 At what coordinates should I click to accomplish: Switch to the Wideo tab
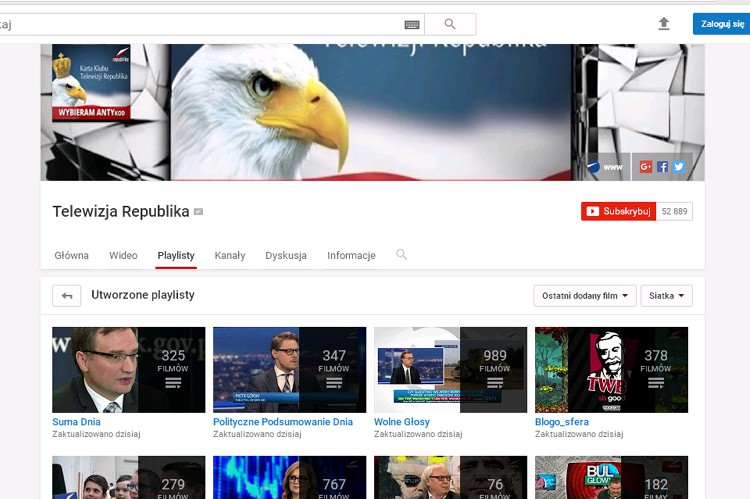tap(123, 256)
